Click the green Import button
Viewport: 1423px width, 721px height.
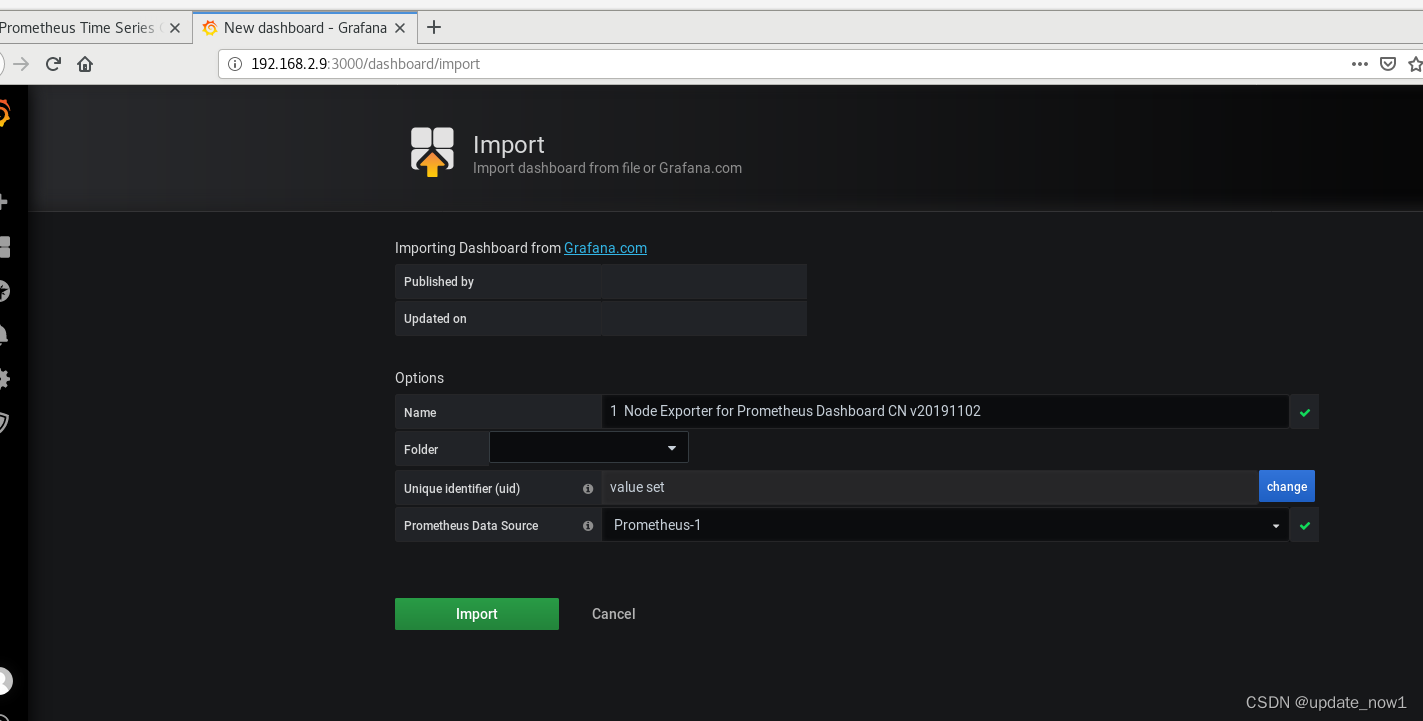point(477,613)
